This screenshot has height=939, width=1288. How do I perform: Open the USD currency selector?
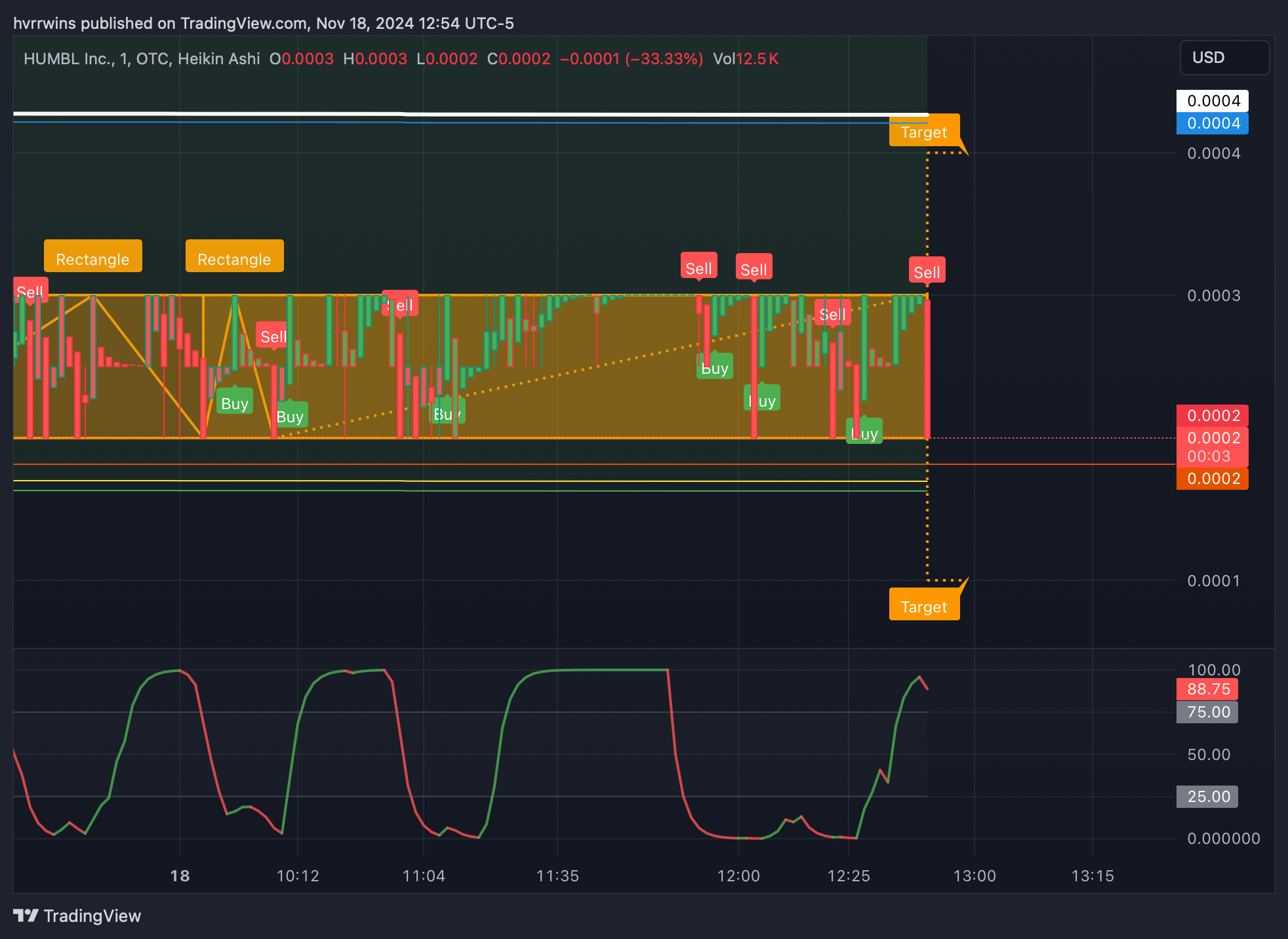tap(1224, 58)
